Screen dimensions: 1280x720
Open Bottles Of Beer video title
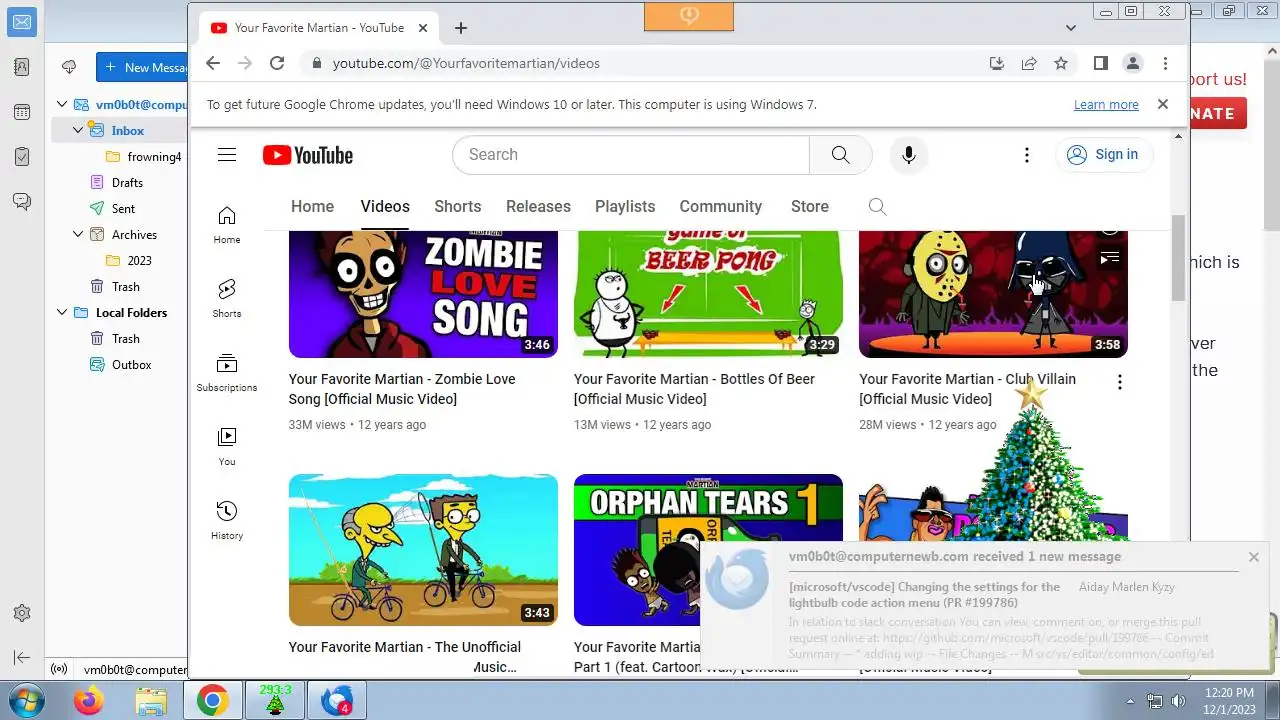click(x=694, y=389)
